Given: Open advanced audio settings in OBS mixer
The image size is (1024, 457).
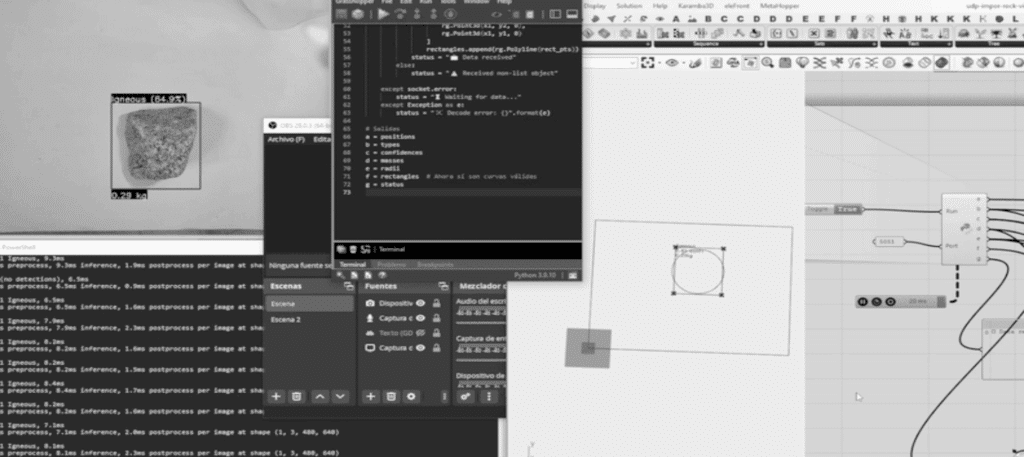Looking at the screenshot, I should [x=466, y=396].
